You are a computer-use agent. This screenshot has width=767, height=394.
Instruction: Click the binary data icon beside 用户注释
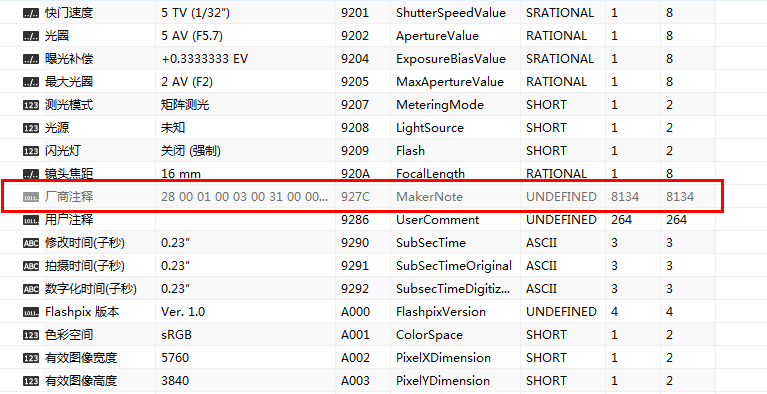point(31,220)
